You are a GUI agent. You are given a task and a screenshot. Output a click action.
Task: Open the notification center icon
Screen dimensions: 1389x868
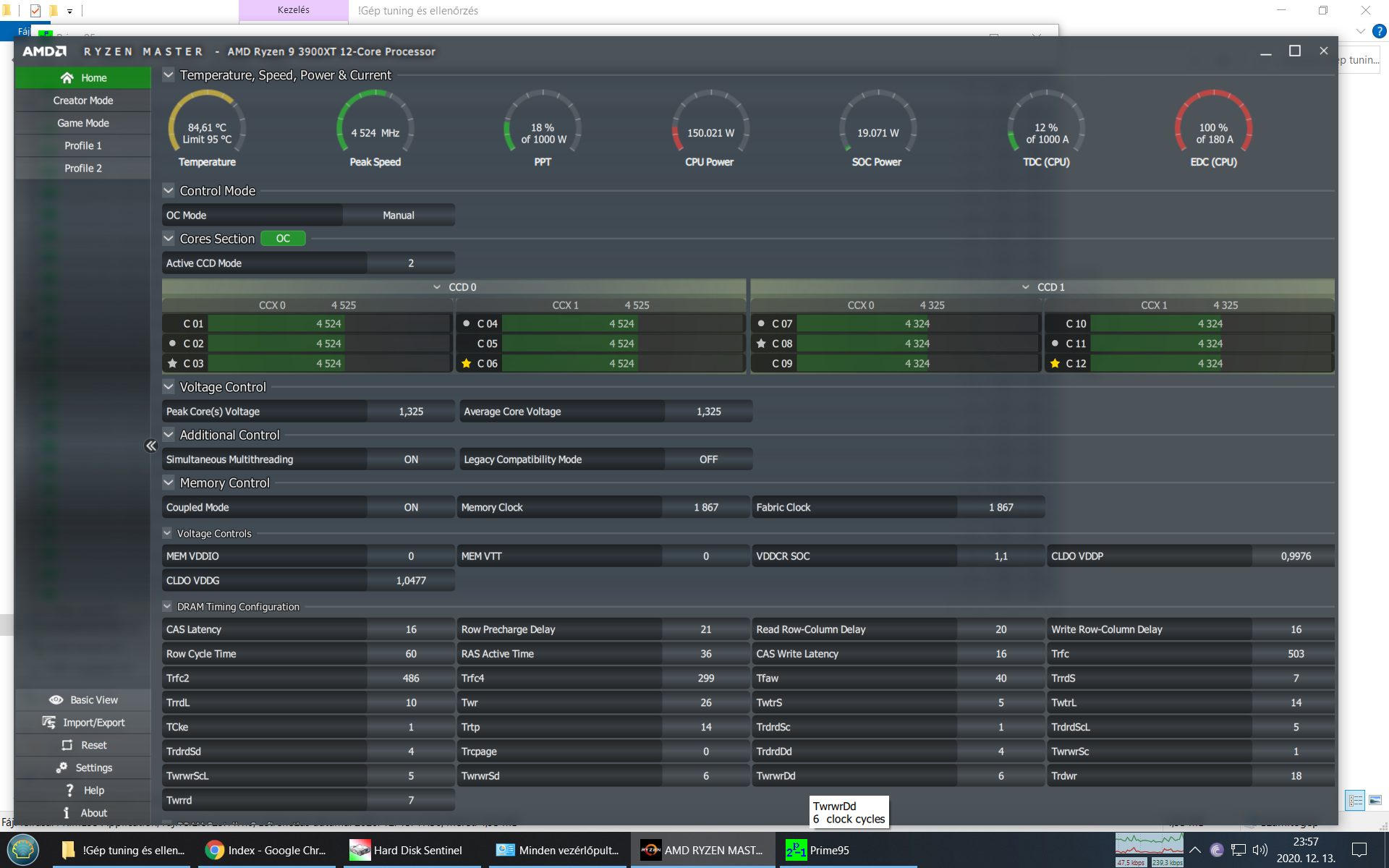point(1359,850)
